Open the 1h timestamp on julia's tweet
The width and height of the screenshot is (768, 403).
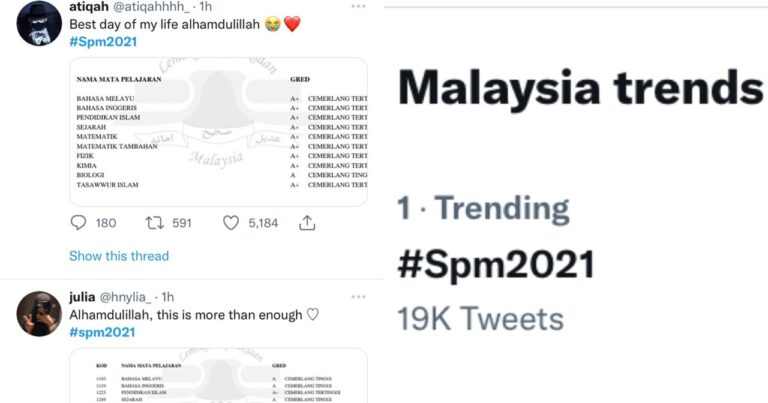point(168,297)
